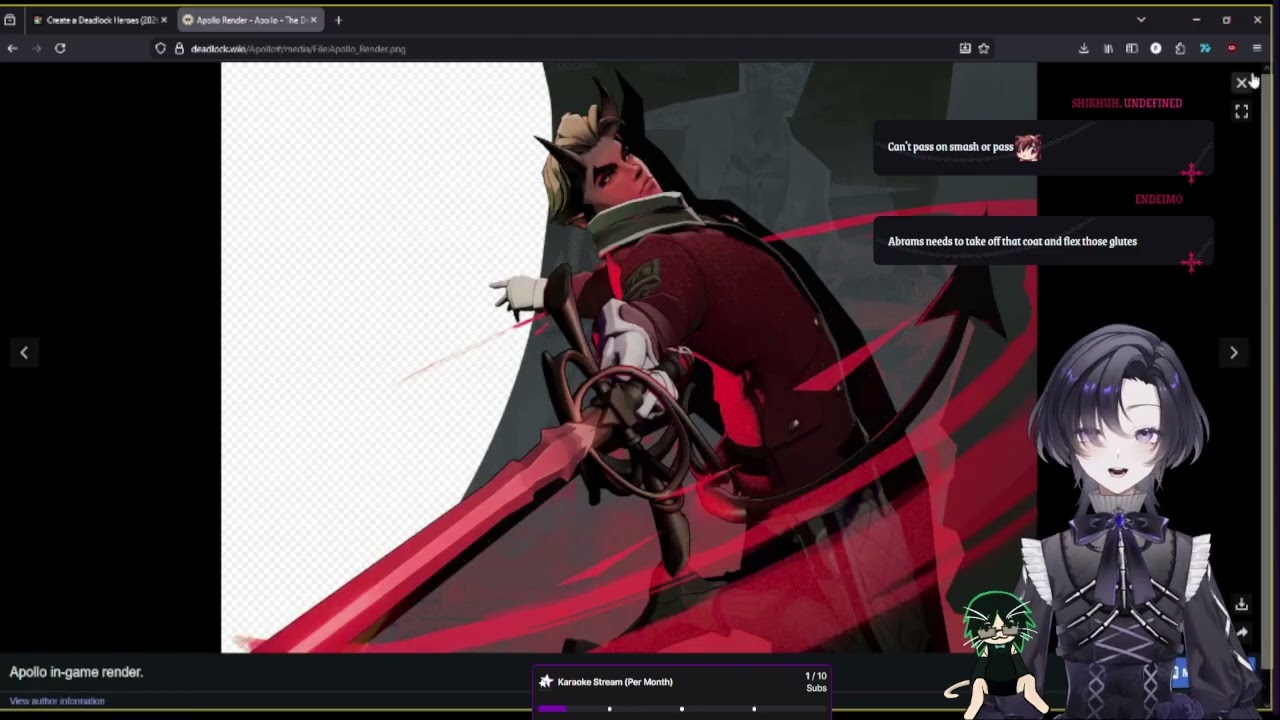Toggle the browser sidebar
1280x720 pixels.
[1132, 48]
